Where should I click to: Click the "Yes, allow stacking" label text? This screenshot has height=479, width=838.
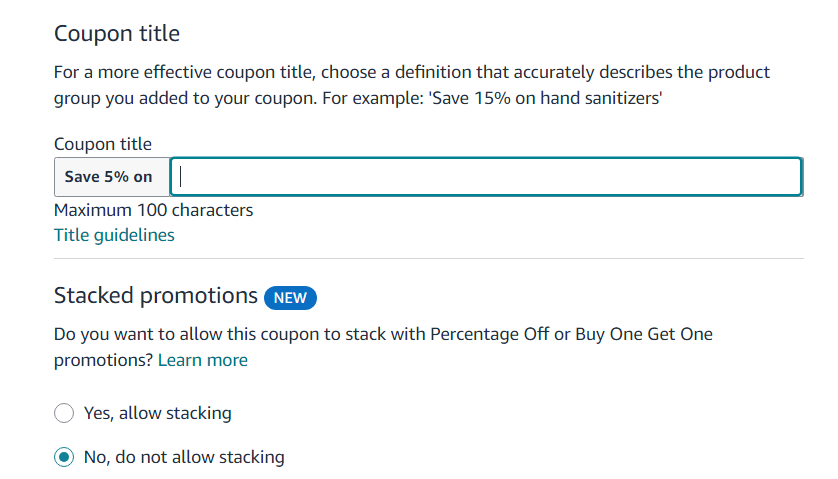point(158,413)
